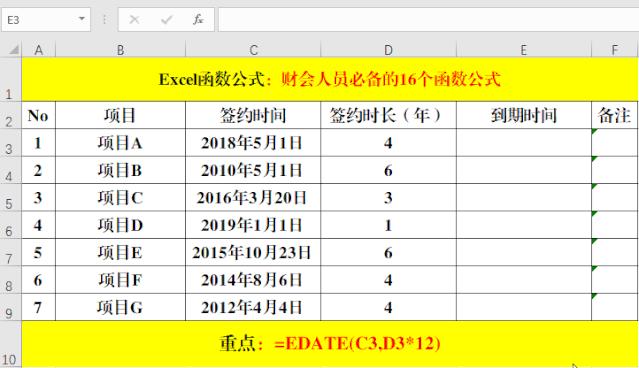The width and height of the screenshot is (639, 368).
Task: Select row 1 header
Action: click(10, 79)
